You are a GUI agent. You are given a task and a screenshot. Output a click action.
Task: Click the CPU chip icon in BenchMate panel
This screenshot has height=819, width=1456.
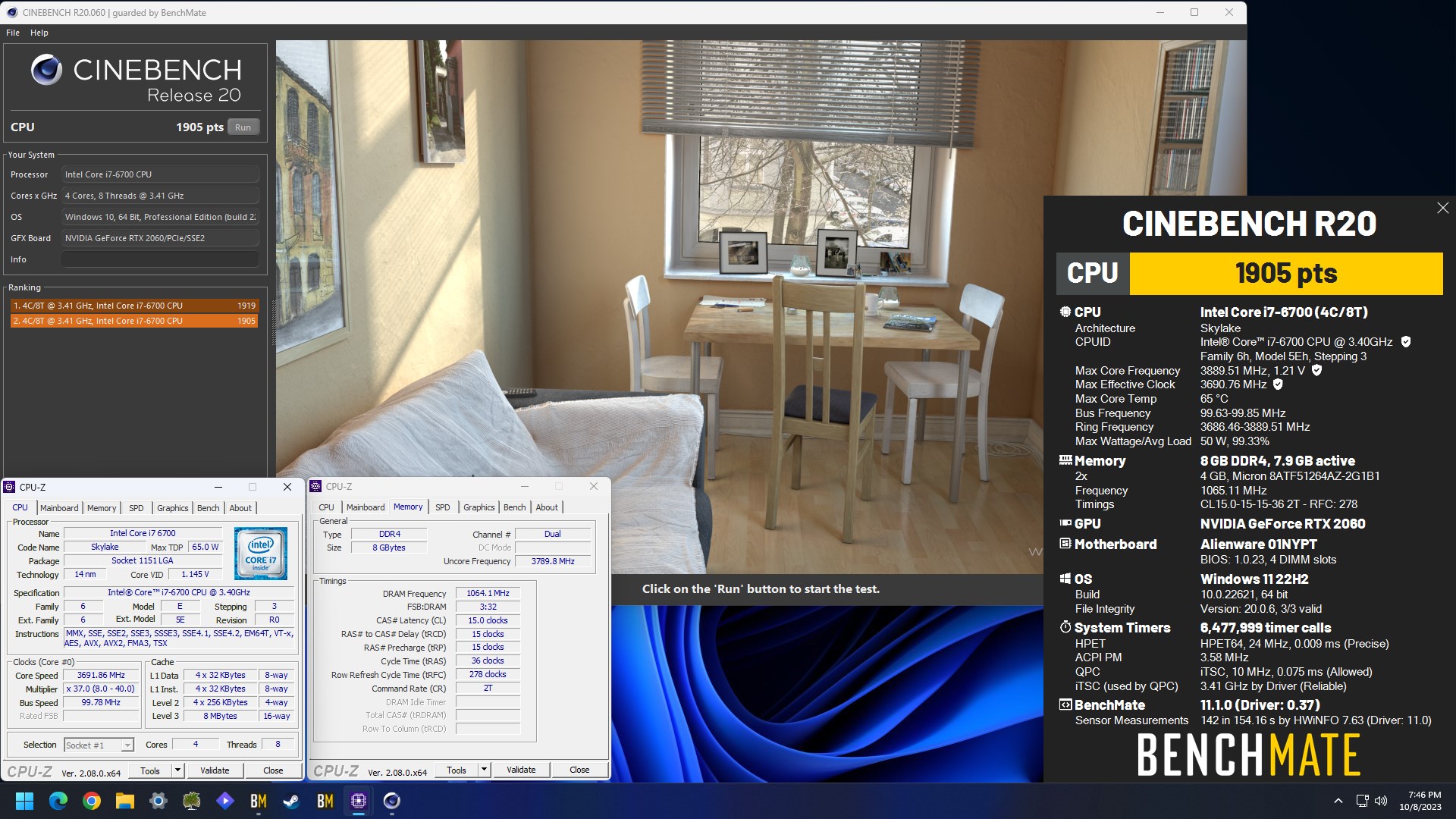click(1065, 312)
